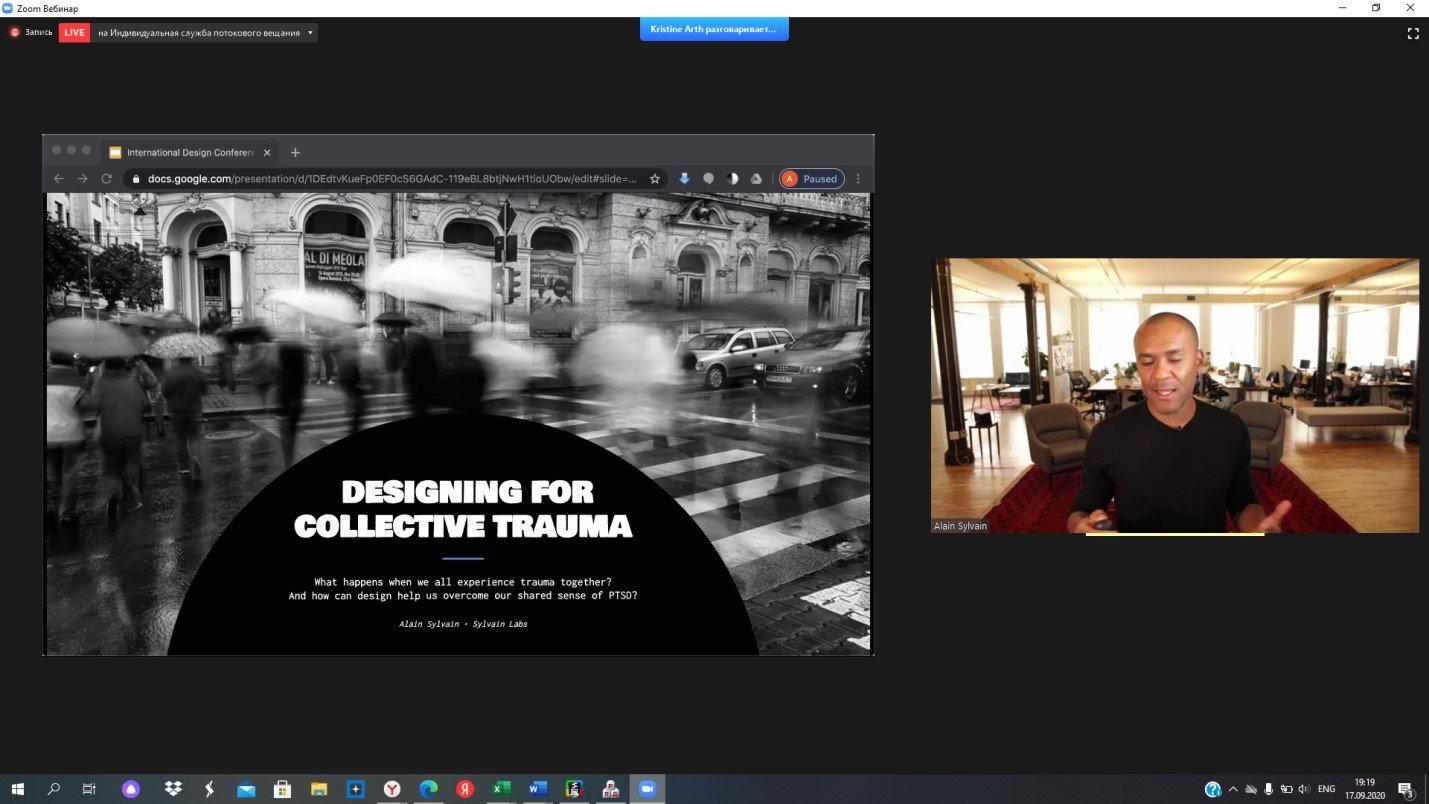Open the WinRAR archive taskbar icon
Viewport: 1429px width, 804px height.
[x=574, y=789]
